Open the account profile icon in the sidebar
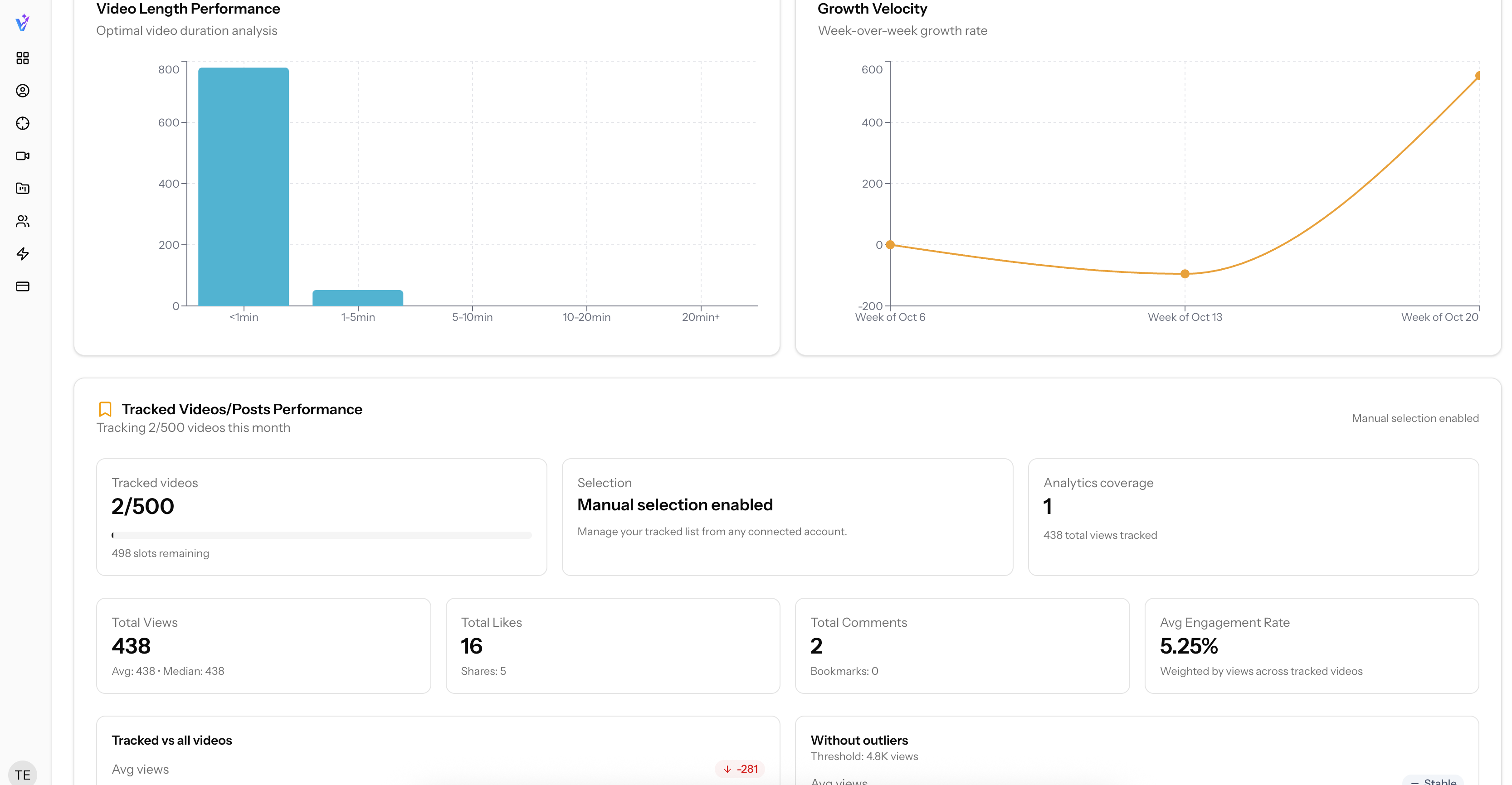 click(22, 91)
